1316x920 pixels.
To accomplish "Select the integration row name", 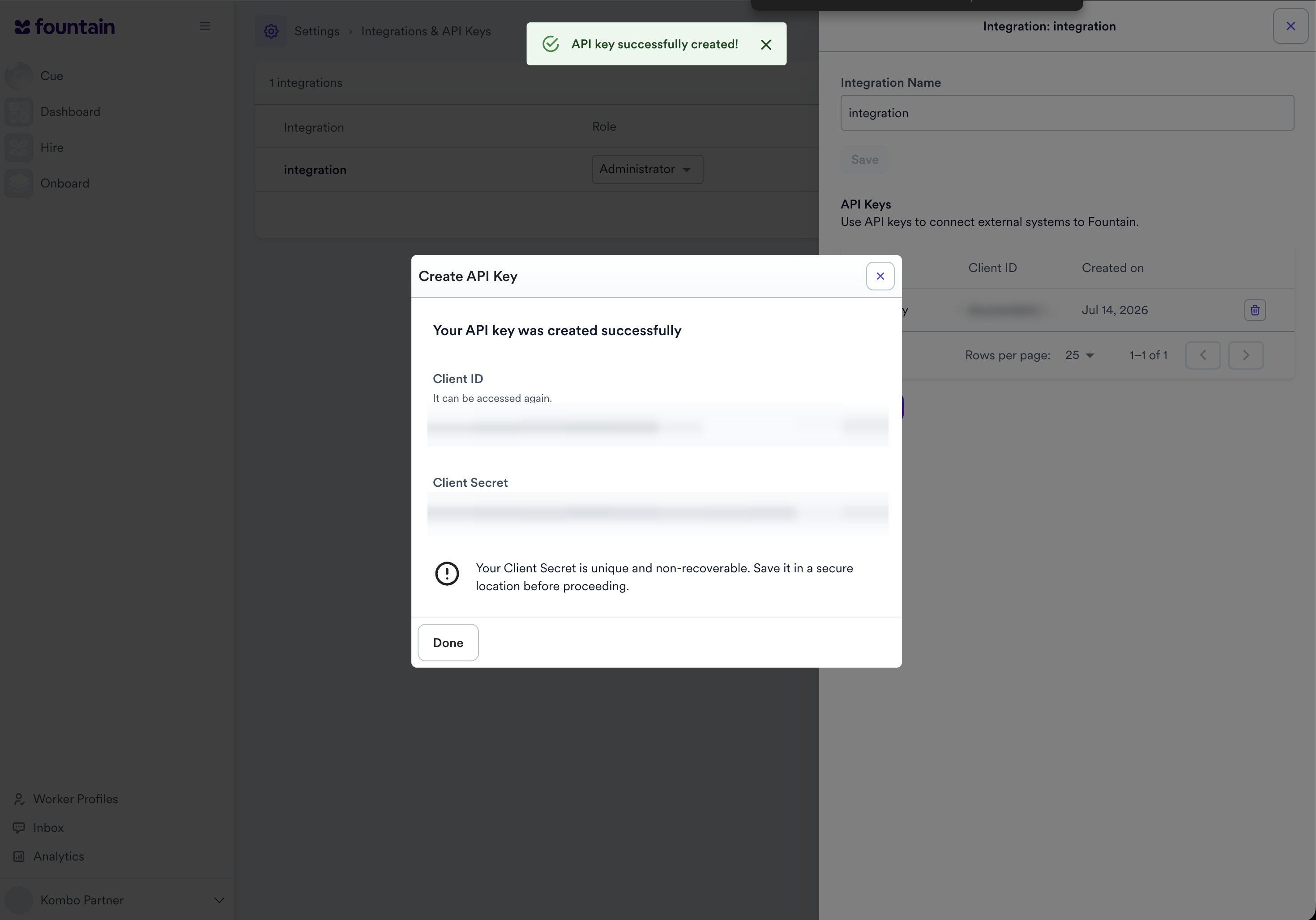I will (x=315, y=170).
